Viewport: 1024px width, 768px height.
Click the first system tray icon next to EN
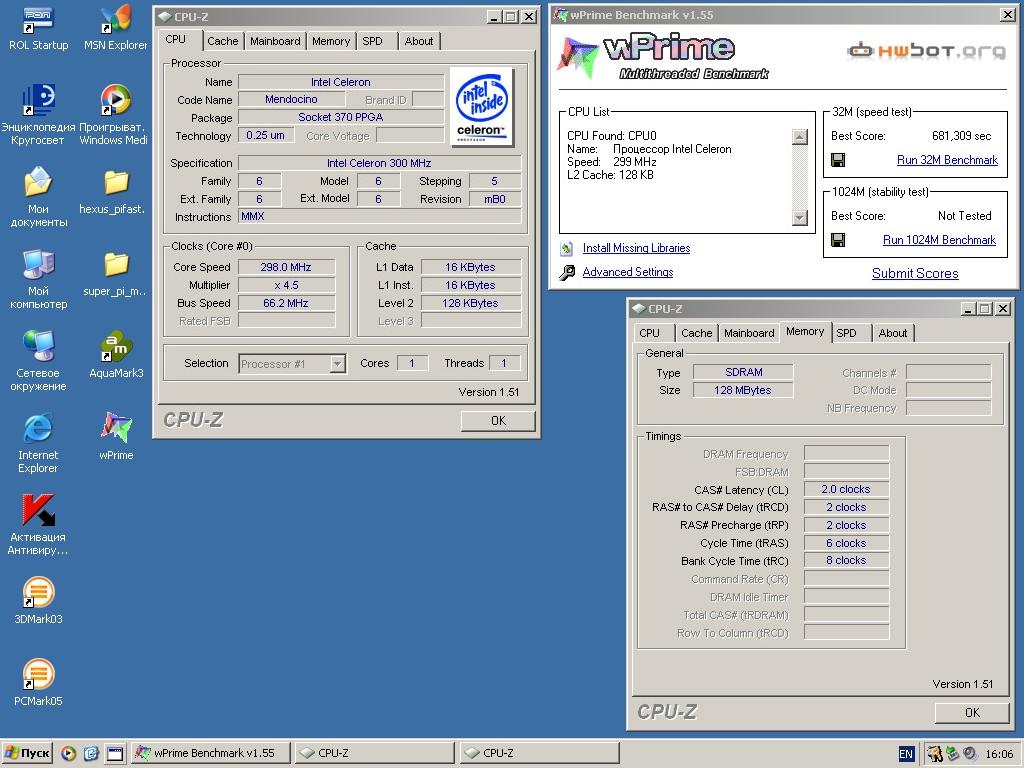(x=935, y=754)
